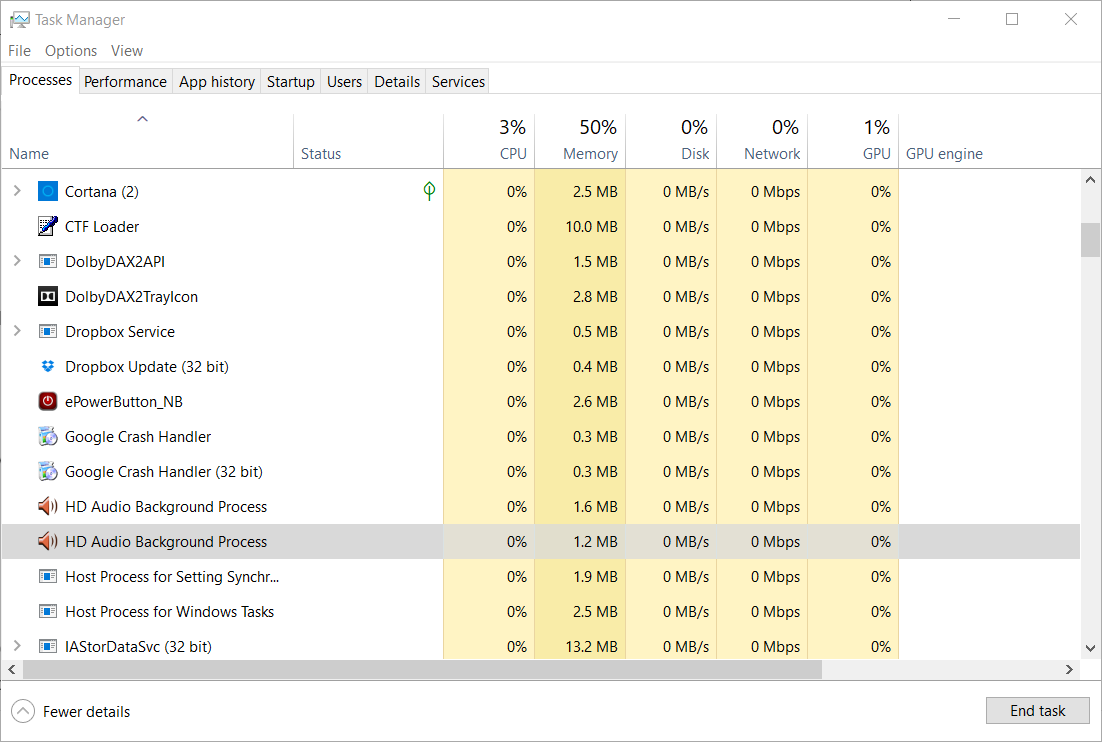1102x742 pixels.
Task: Click the horizontal scrollbar right arrow
Action: click(x=1070, y=670)
